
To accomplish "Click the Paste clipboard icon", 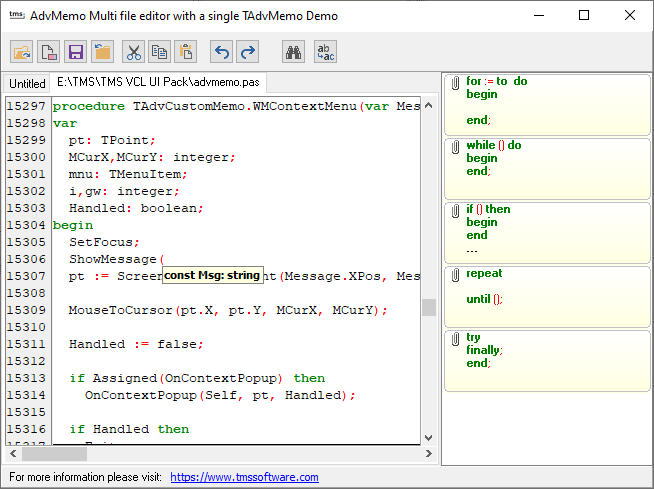I will pyautogui.click(x=185, y=51).
